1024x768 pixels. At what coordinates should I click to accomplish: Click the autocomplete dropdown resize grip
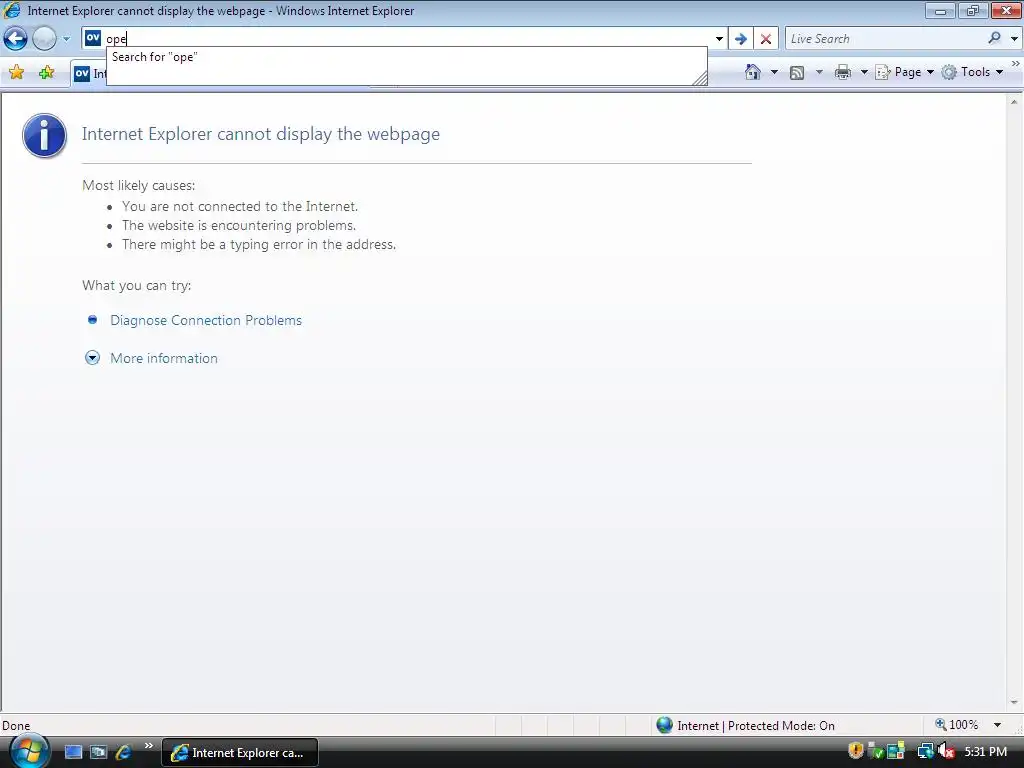(x=699, y=78)
